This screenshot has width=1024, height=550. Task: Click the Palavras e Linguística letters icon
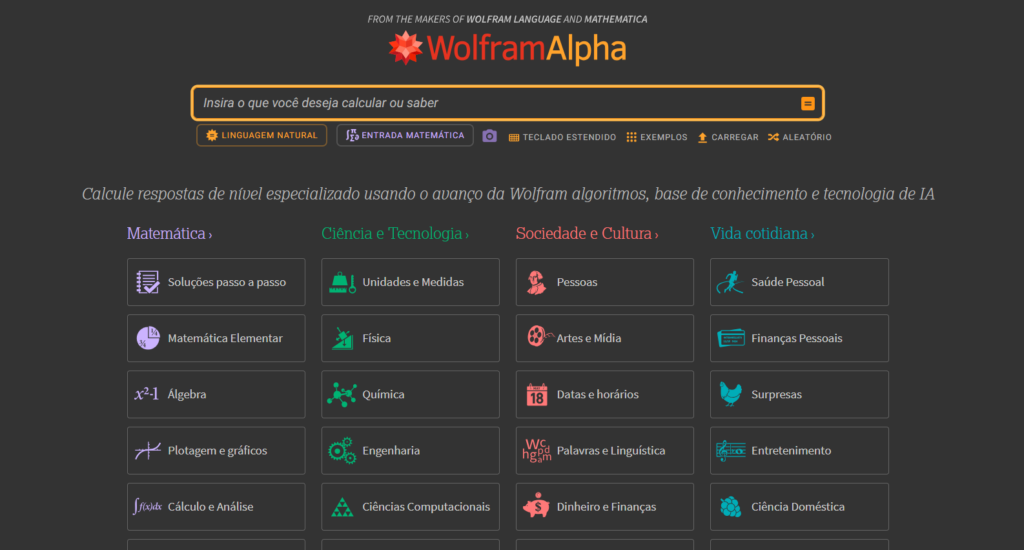[x=537, y=451]
